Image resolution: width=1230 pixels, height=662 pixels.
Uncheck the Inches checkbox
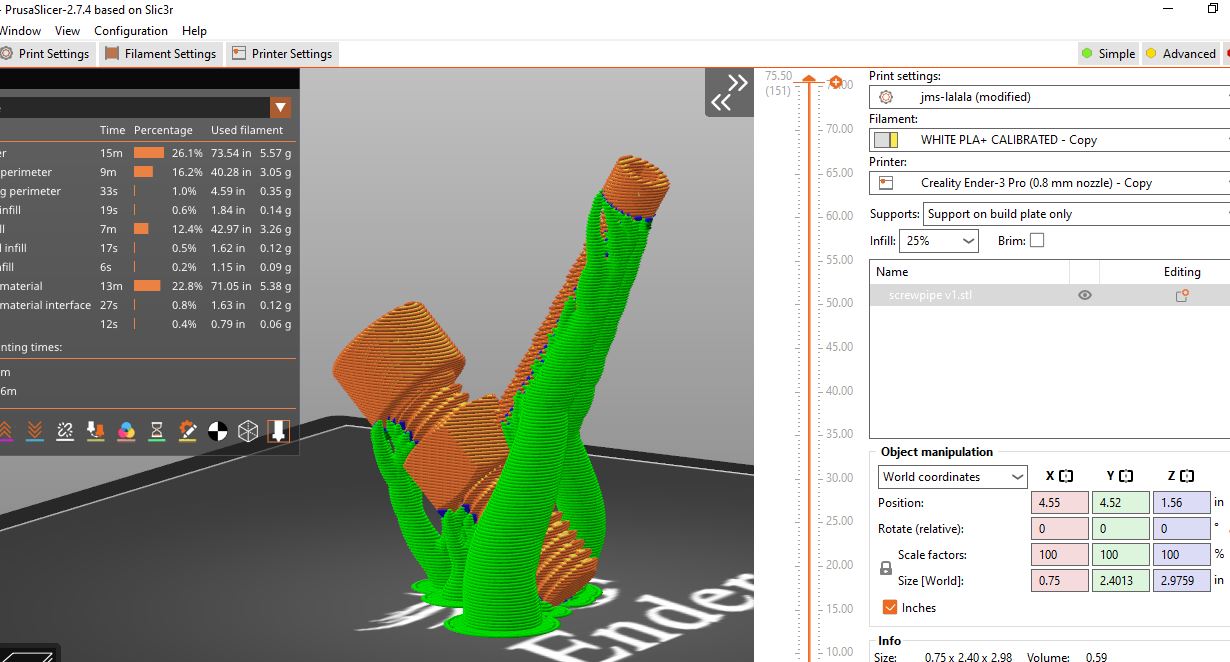890,607
